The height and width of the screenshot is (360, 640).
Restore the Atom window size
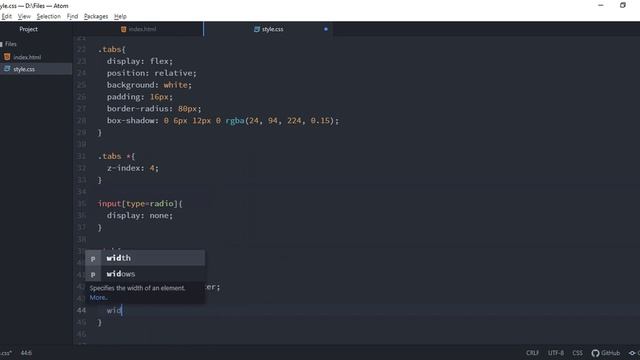(x=622, y=5)
